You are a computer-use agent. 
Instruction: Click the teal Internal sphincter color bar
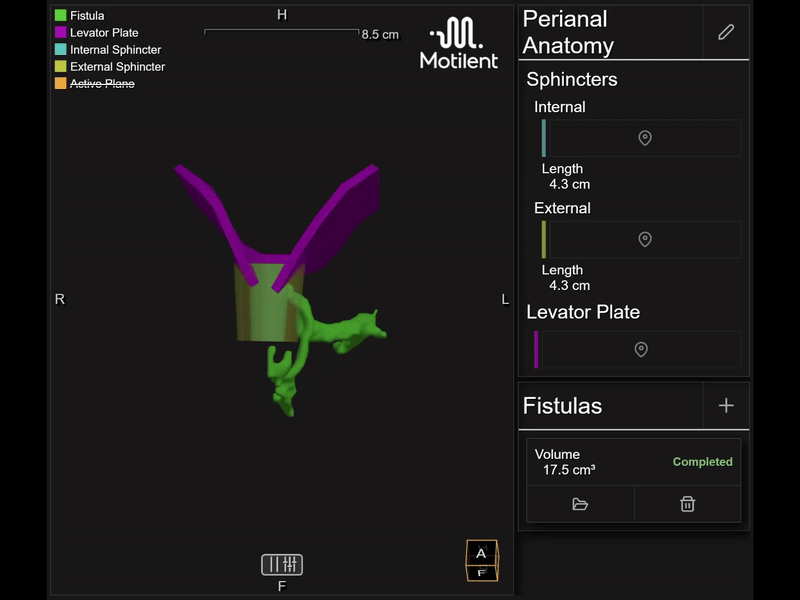(x=544, y=138)
